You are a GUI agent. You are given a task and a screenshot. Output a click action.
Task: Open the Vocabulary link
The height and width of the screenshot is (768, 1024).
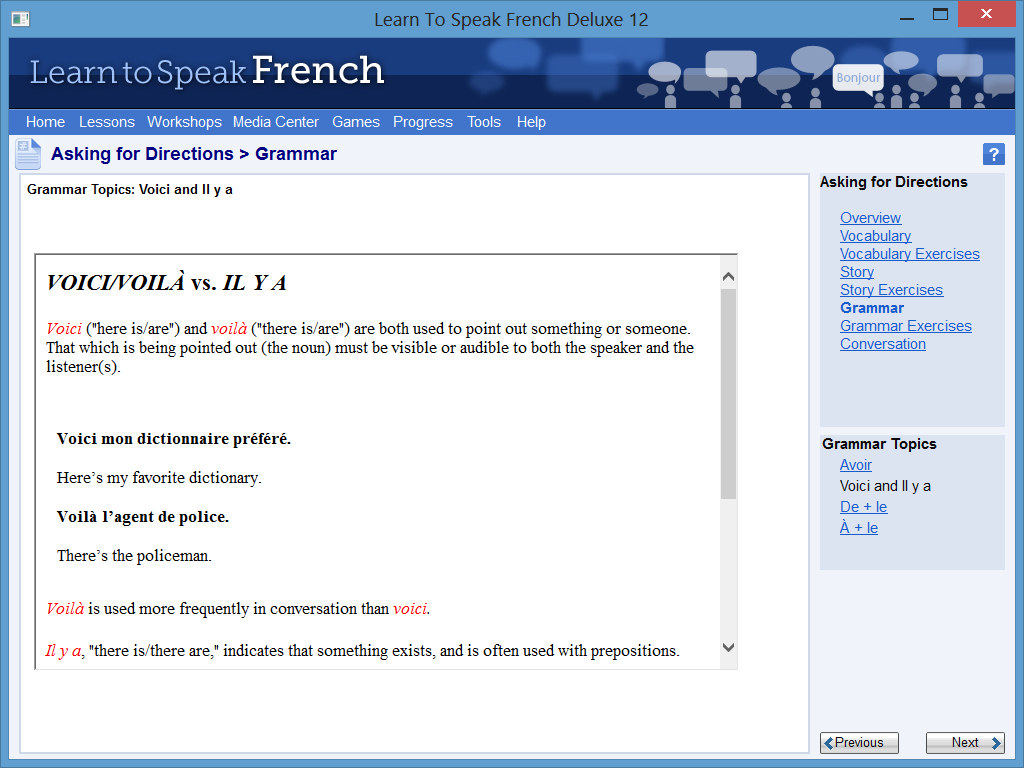point(875,236)
